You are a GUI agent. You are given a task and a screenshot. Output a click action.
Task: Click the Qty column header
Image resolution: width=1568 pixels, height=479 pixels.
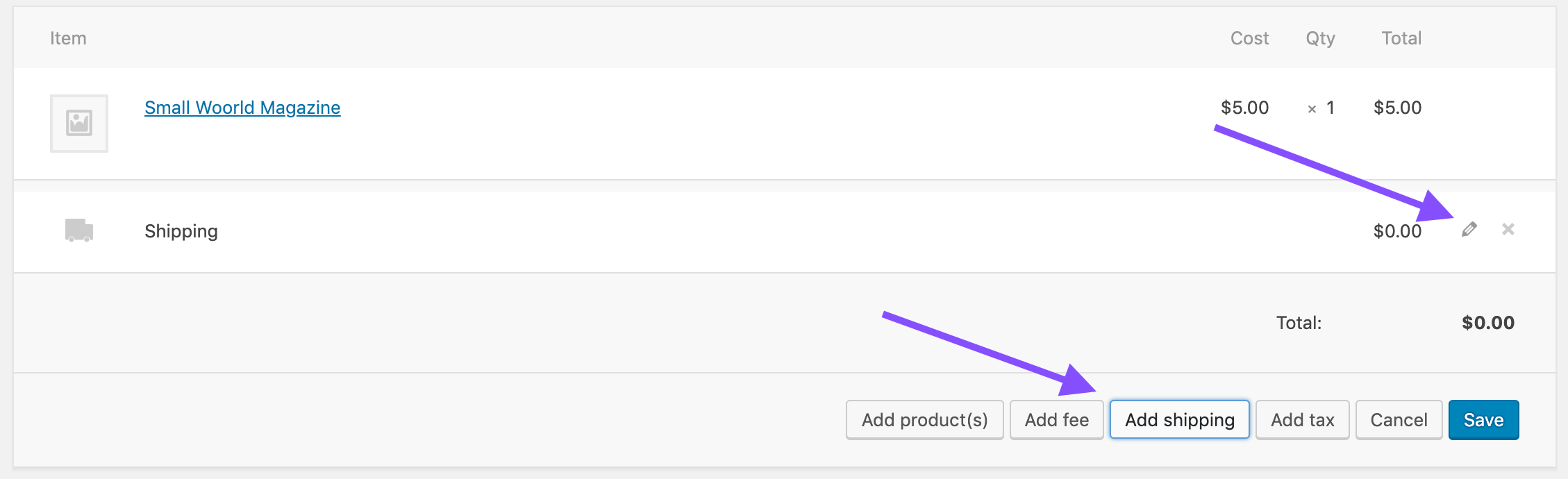1320,38
